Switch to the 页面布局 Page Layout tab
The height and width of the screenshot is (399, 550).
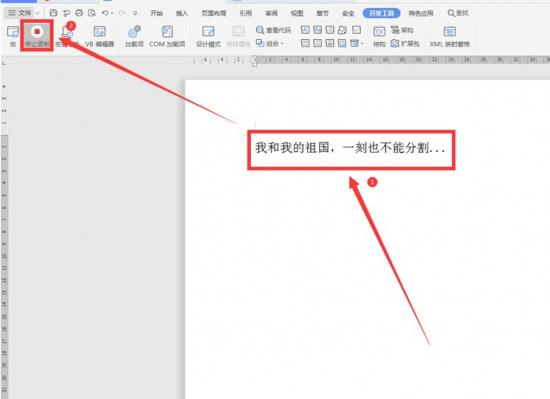pos(214,13)
